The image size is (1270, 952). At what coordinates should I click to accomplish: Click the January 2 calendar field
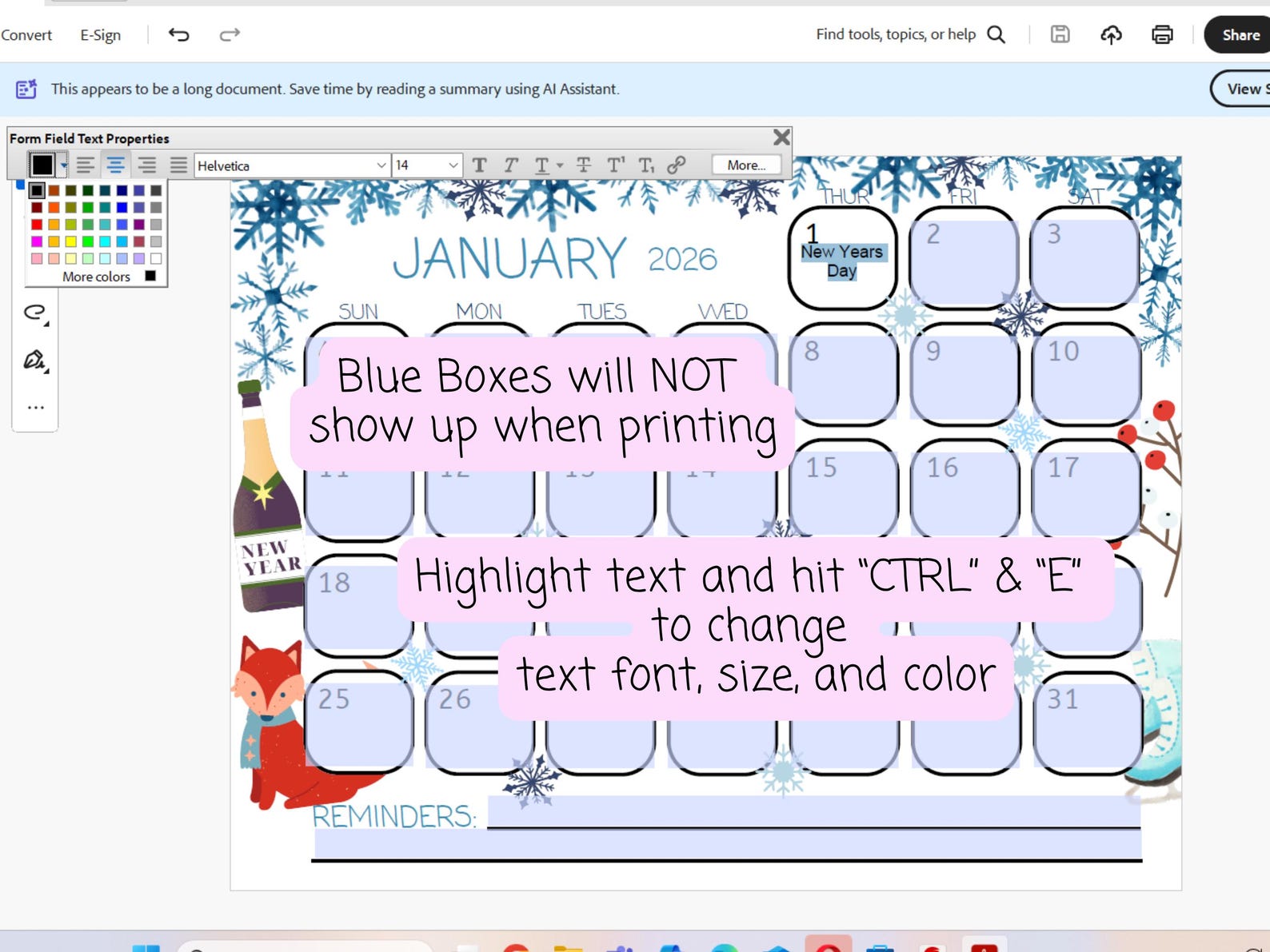coord(964,258)
